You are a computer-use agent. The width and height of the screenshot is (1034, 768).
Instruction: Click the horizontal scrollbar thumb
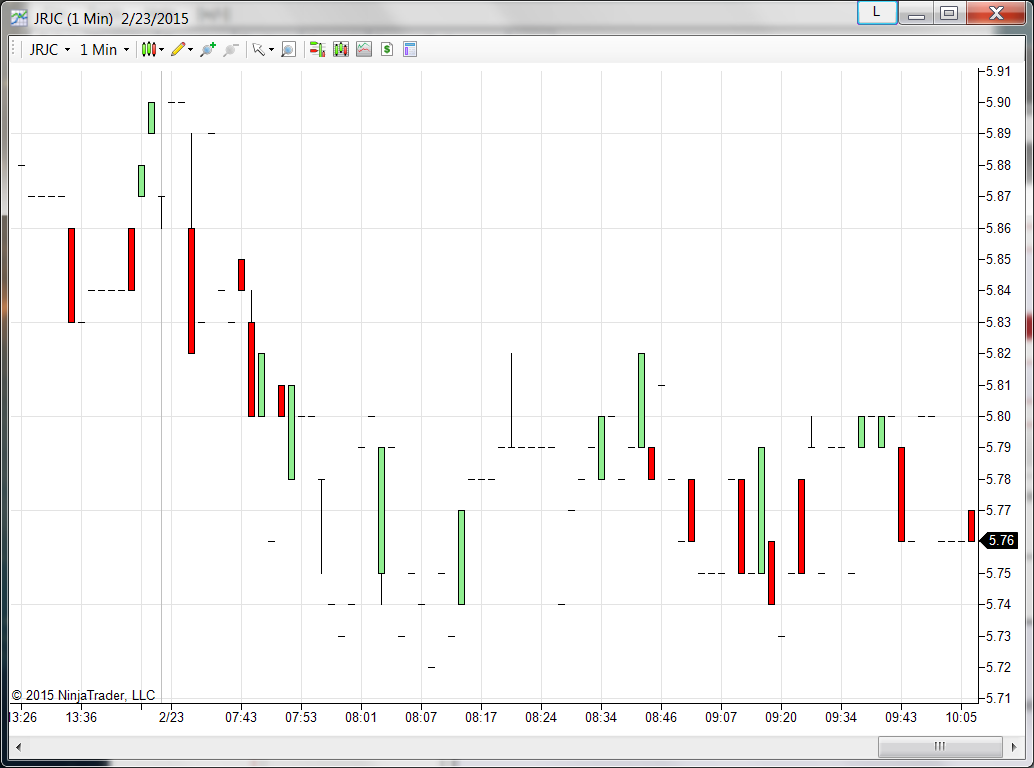pyautogui.click(x=940, y=747)
